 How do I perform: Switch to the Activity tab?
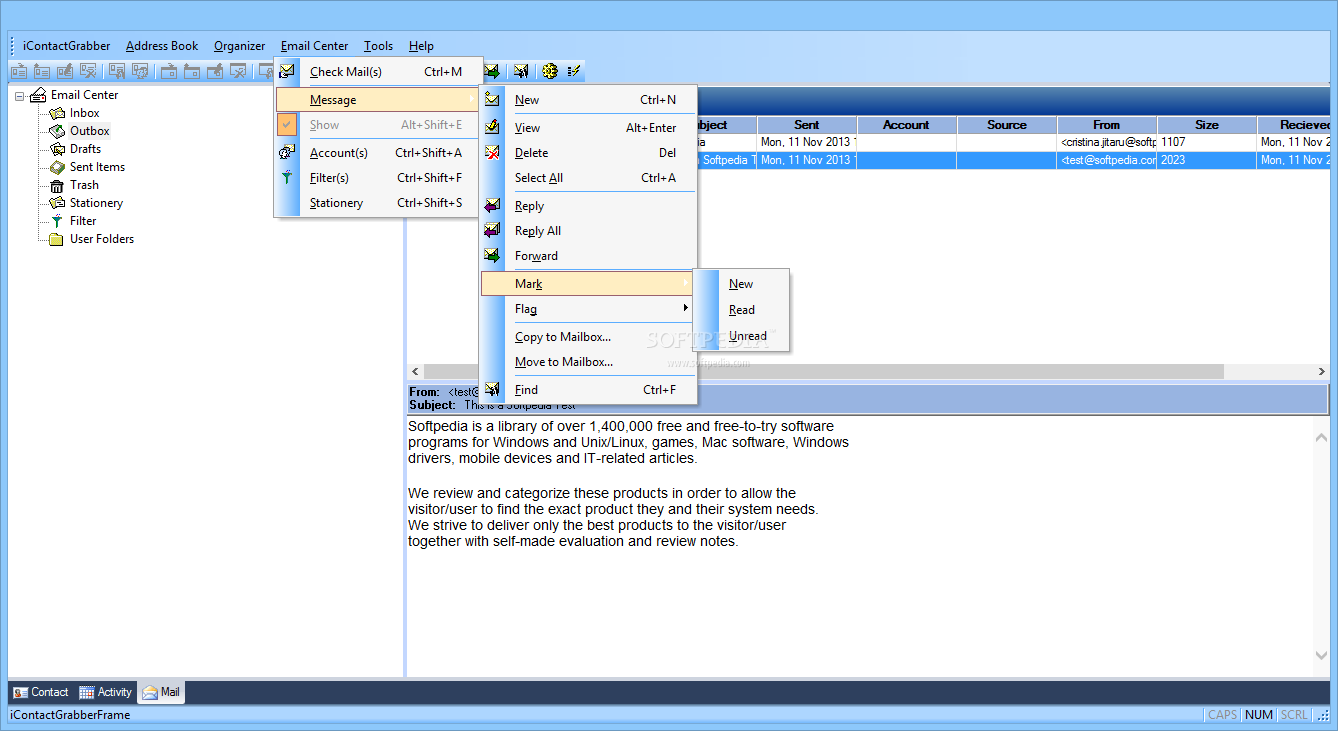(105, 692)
